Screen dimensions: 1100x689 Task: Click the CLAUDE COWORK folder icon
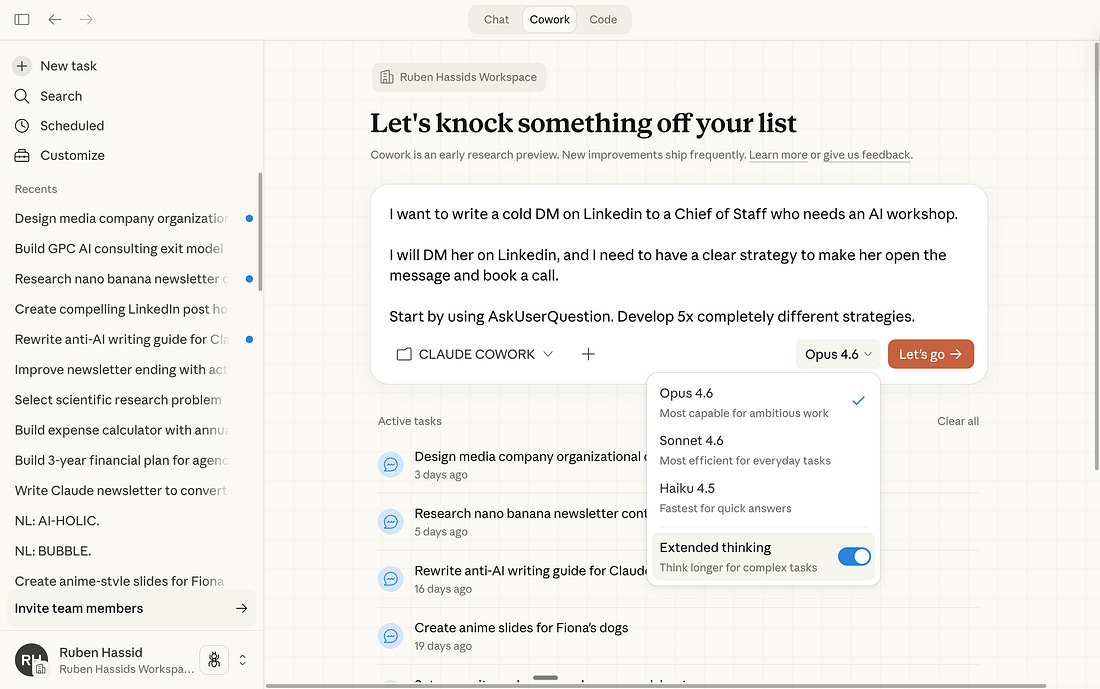[404, 354]
